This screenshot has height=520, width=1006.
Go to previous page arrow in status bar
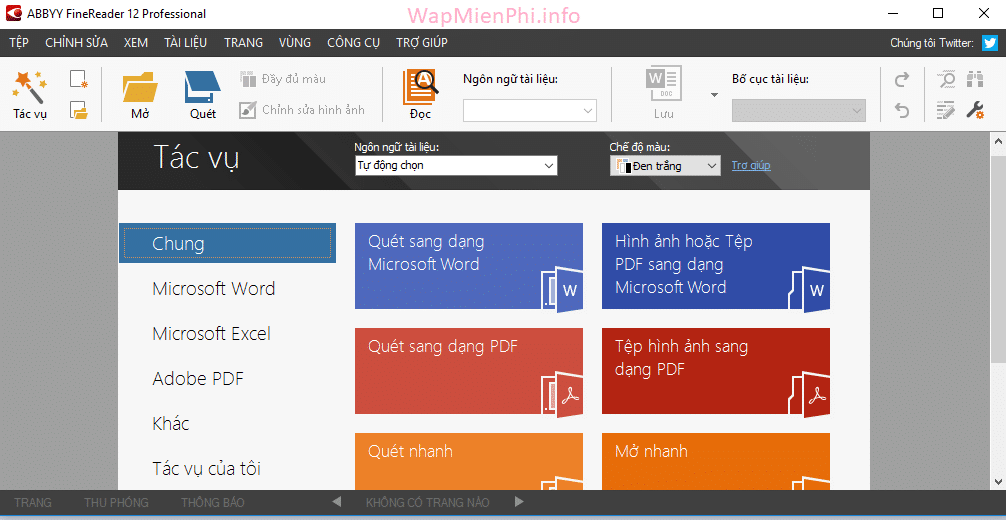337,501
